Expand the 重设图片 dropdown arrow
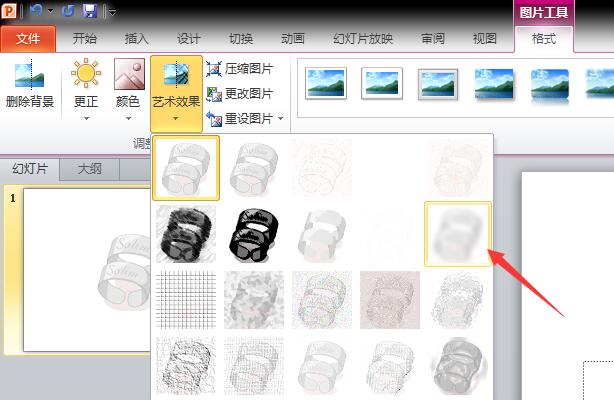Image resolution: width=614 pixels, height=400 pixels. pyautogui.click(x=281, y=118)
